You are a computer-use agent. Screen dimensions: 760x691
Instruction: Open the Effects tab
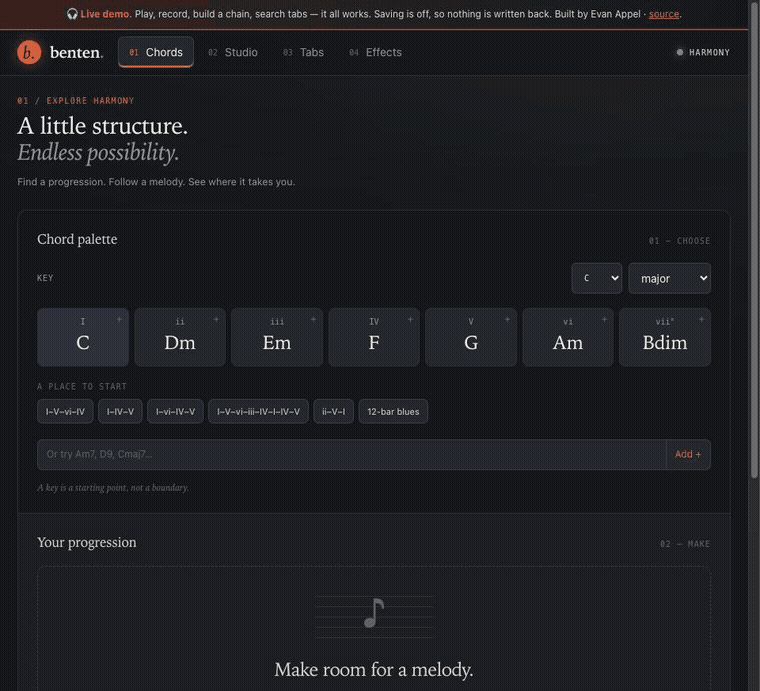tap(376, 52)
